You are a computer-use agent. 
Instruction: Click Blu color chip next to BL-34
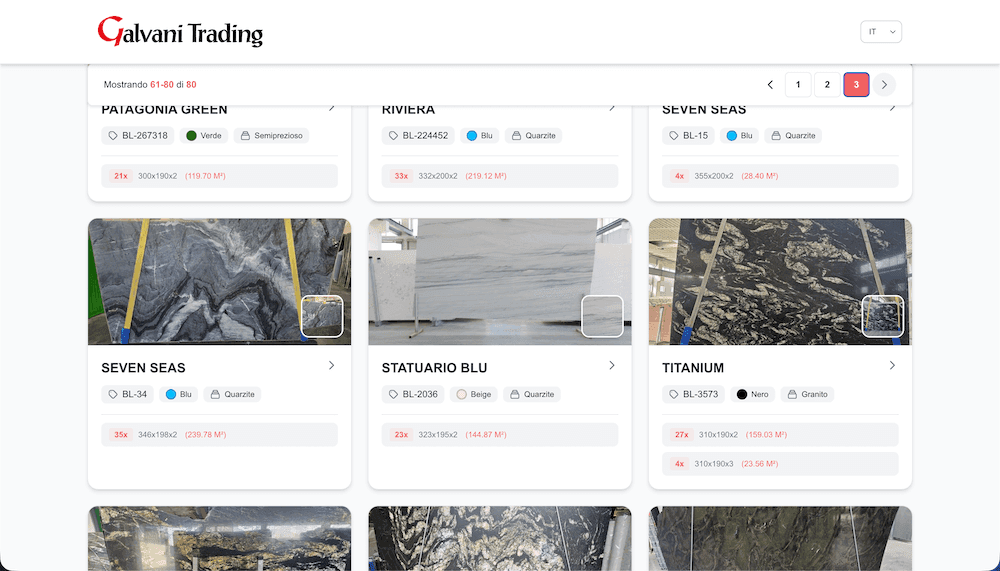[x=179, y=394]
